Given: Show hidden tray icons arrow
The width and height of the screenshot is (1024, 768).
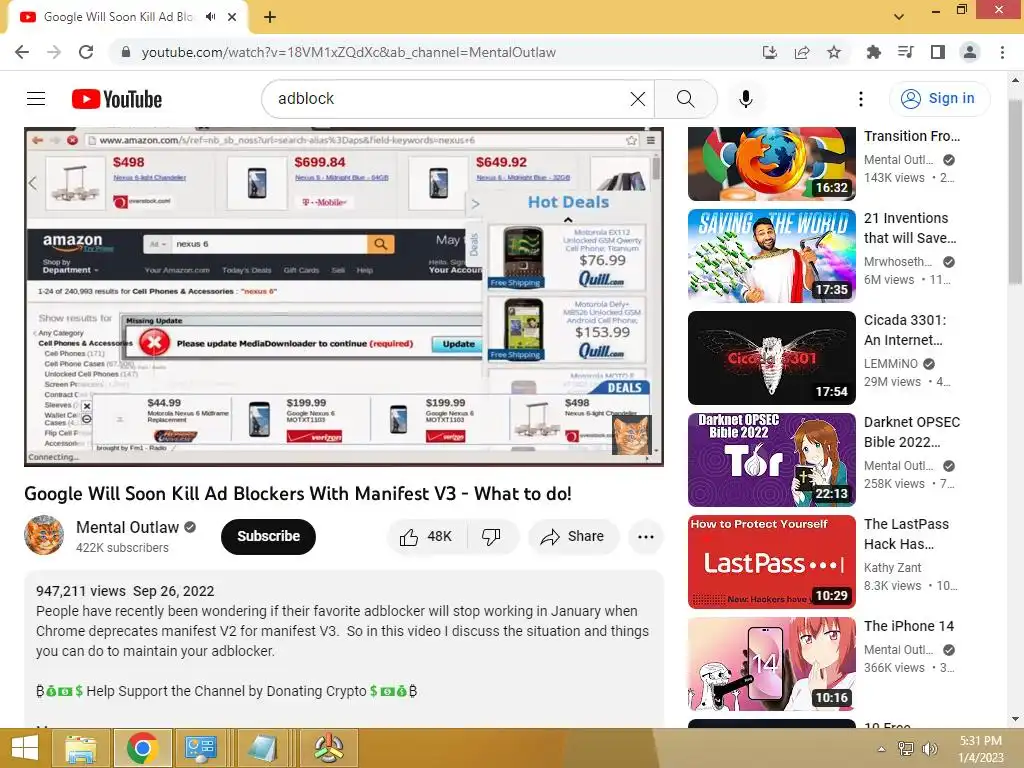Looking at the screenshot, I should (881, 749).
